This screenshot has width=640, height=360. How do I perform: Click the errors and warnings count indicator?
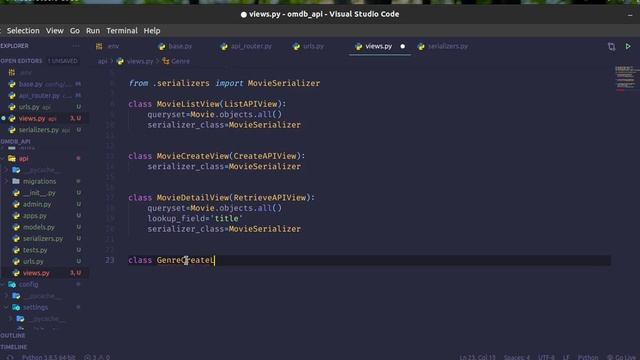97,357
